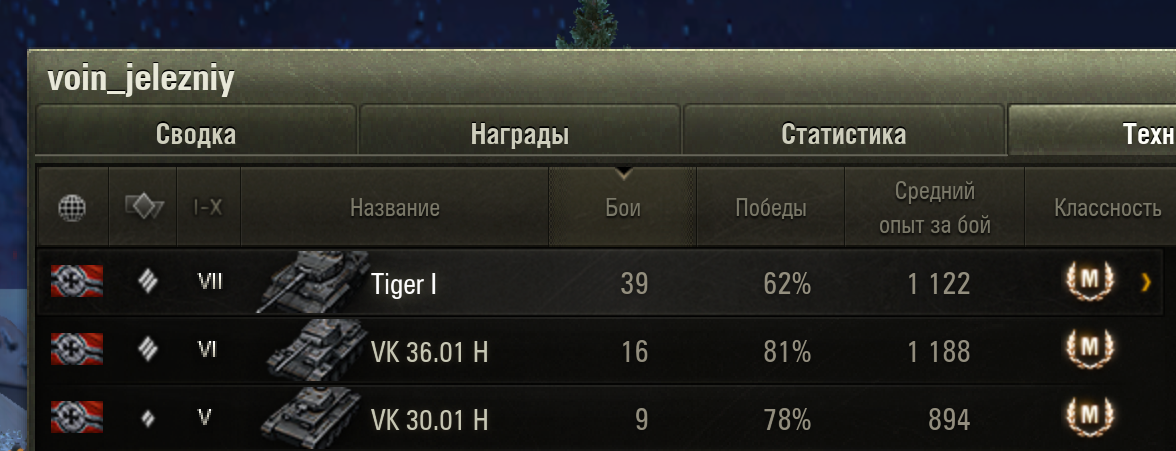Click German flag in Tiger I row
Image resolution: width=1176 pixels, height=451 pixels.
76,281
